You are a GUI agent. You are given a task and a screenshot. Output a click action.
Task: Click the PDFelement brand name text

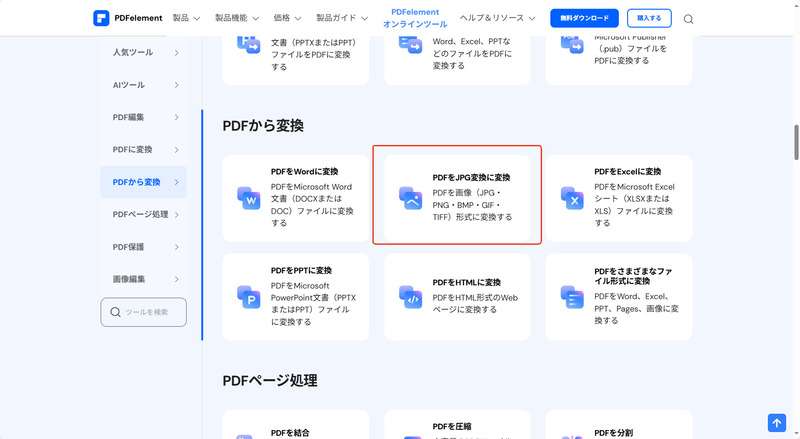point(138,18)
